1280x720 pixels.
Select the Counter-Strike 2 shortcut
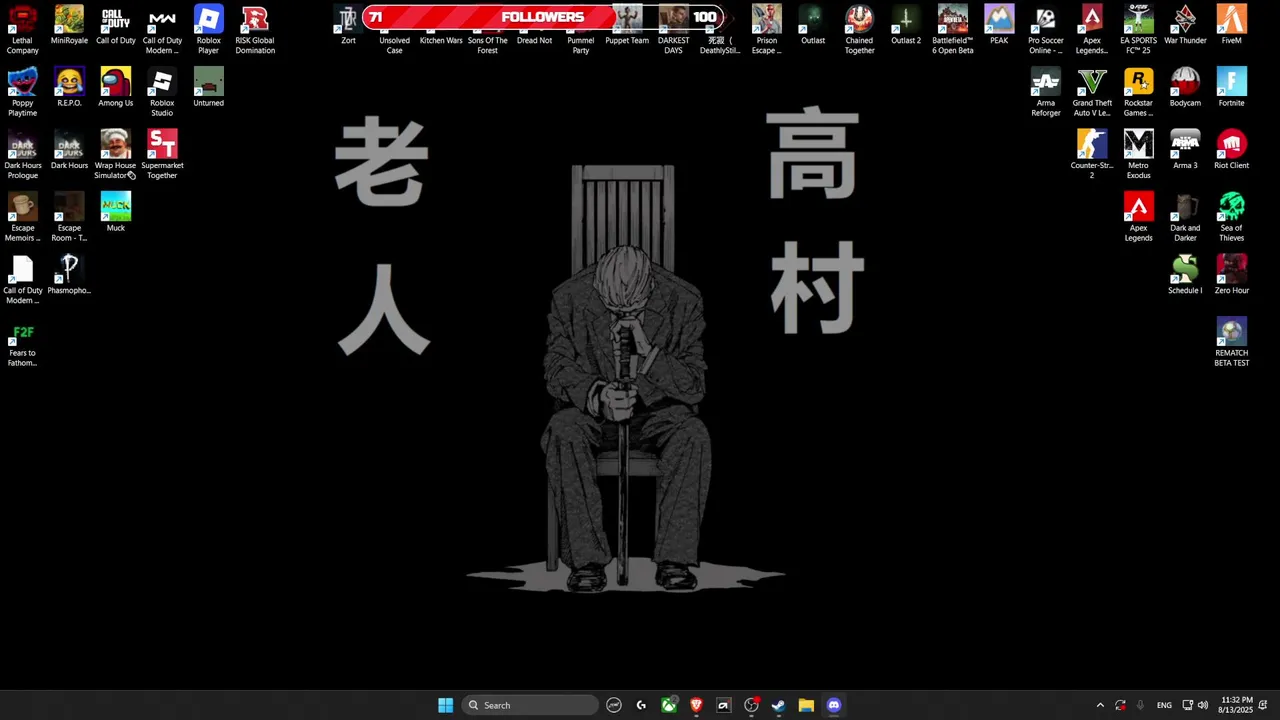point(1092,155)
